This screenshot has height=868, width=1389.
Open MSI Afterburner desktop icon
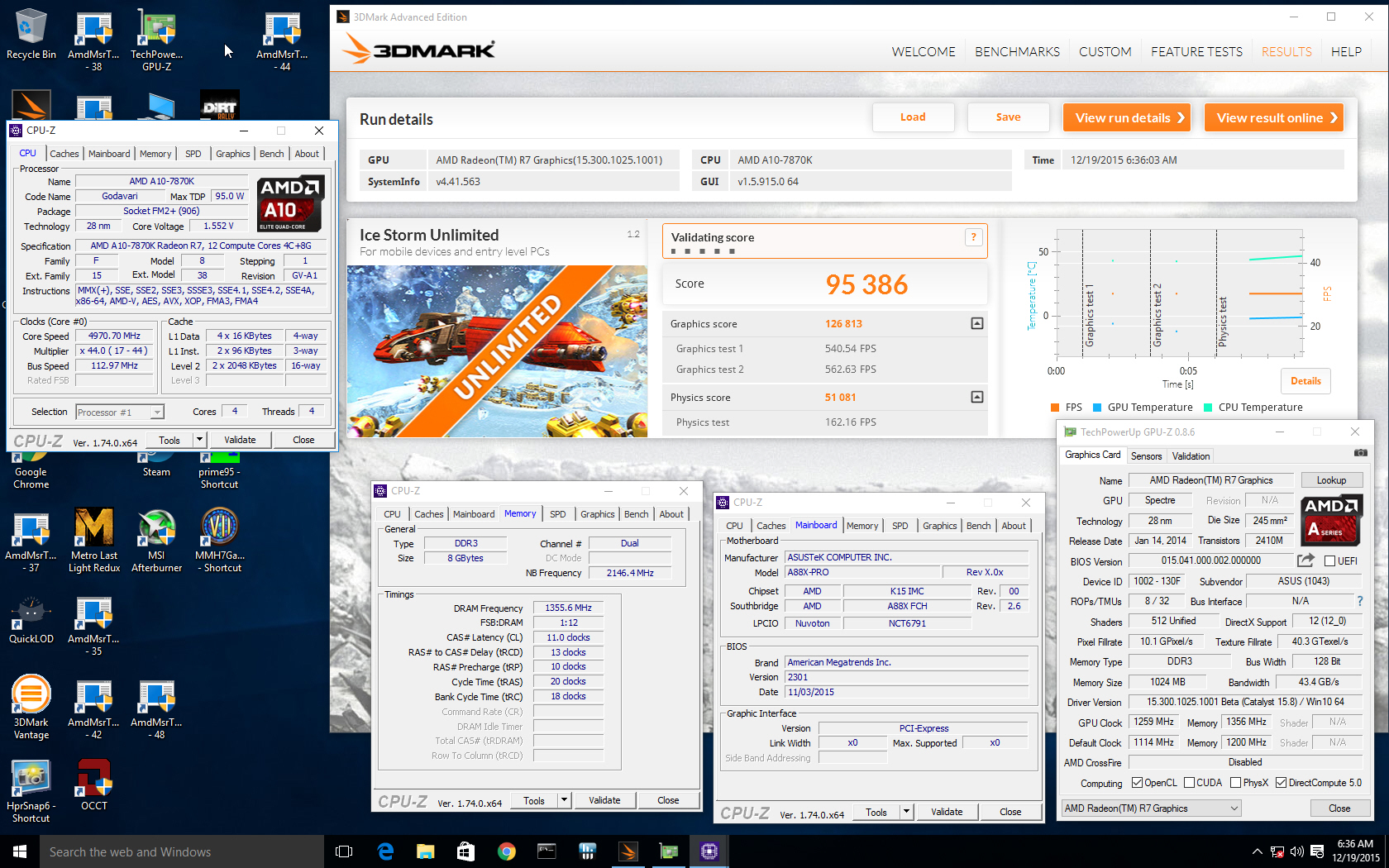pyautogui.click(x=156, y=540)
